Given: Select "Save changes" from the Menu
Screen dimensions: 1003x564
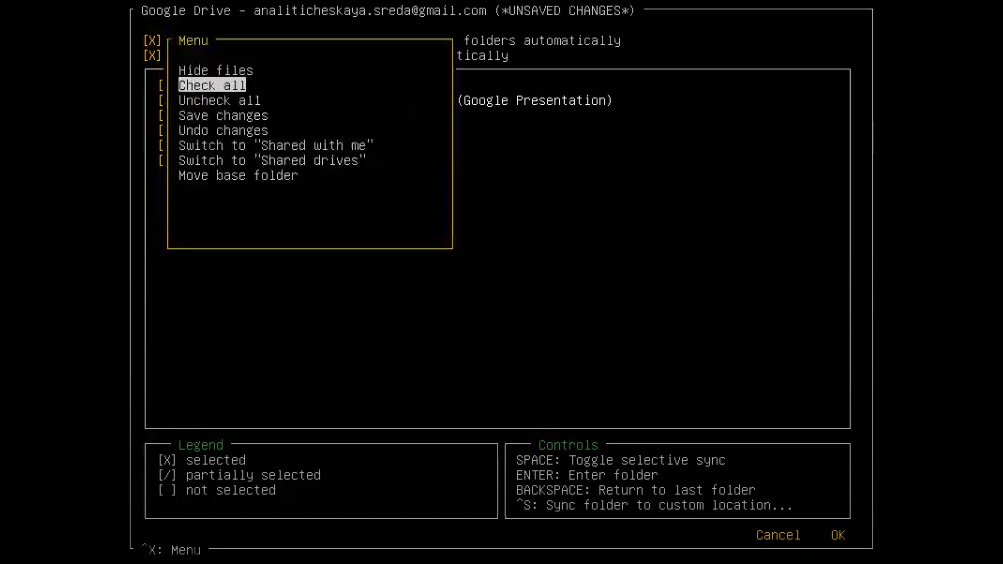Looking at the screenshot, I should tap(223, 115).
